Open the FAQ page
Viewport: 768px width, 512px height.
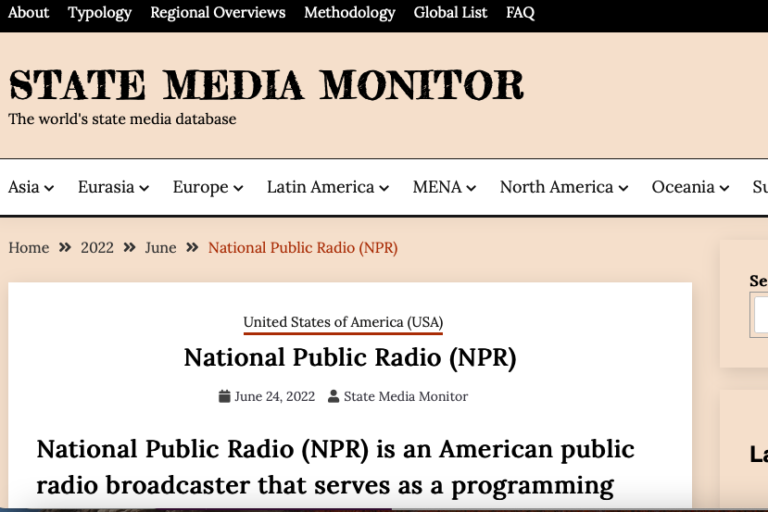pos(520,13)
